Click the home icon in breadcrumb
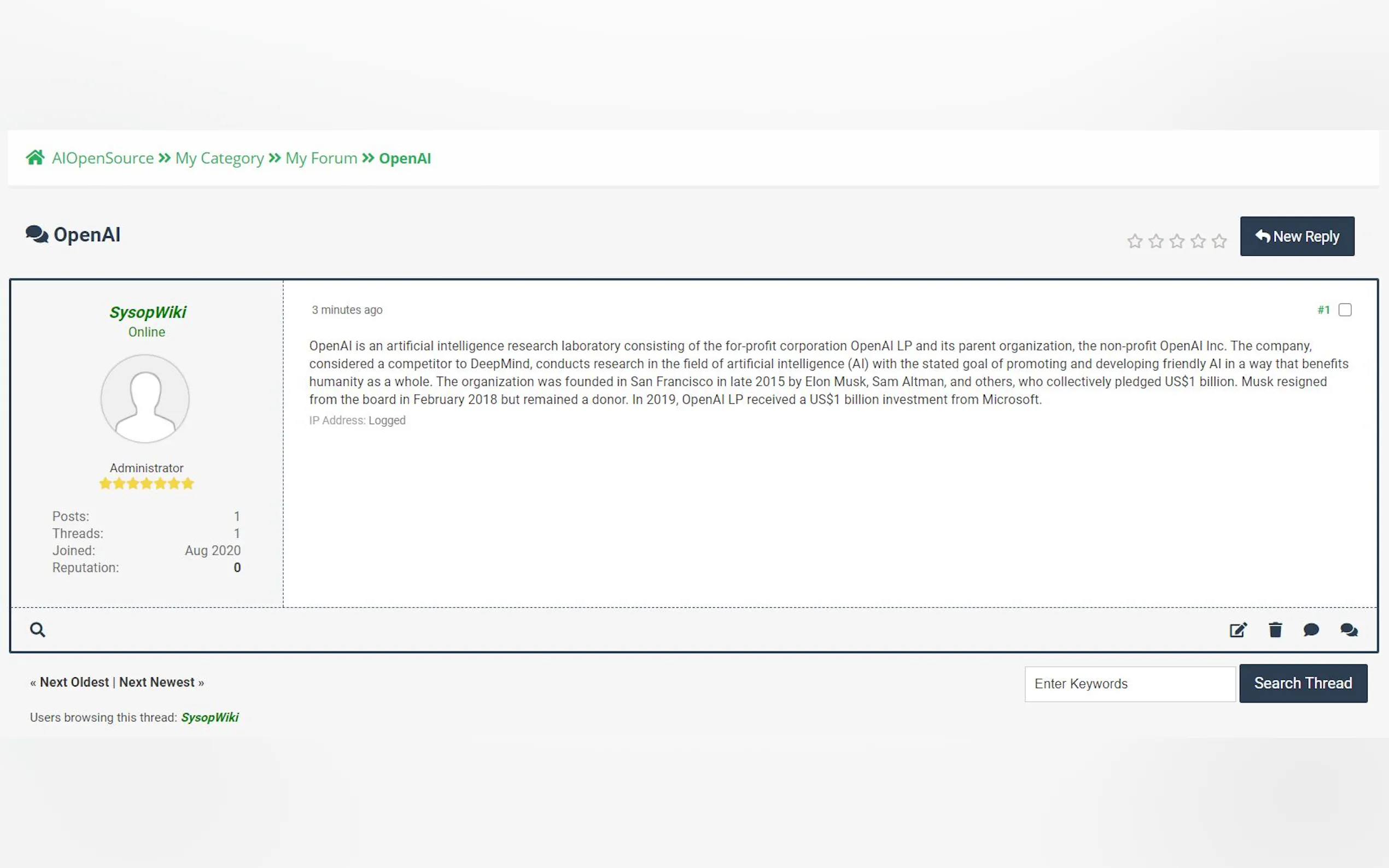Image resolution: width=1389 pixels, height=868 pixels. click(35, 157)
